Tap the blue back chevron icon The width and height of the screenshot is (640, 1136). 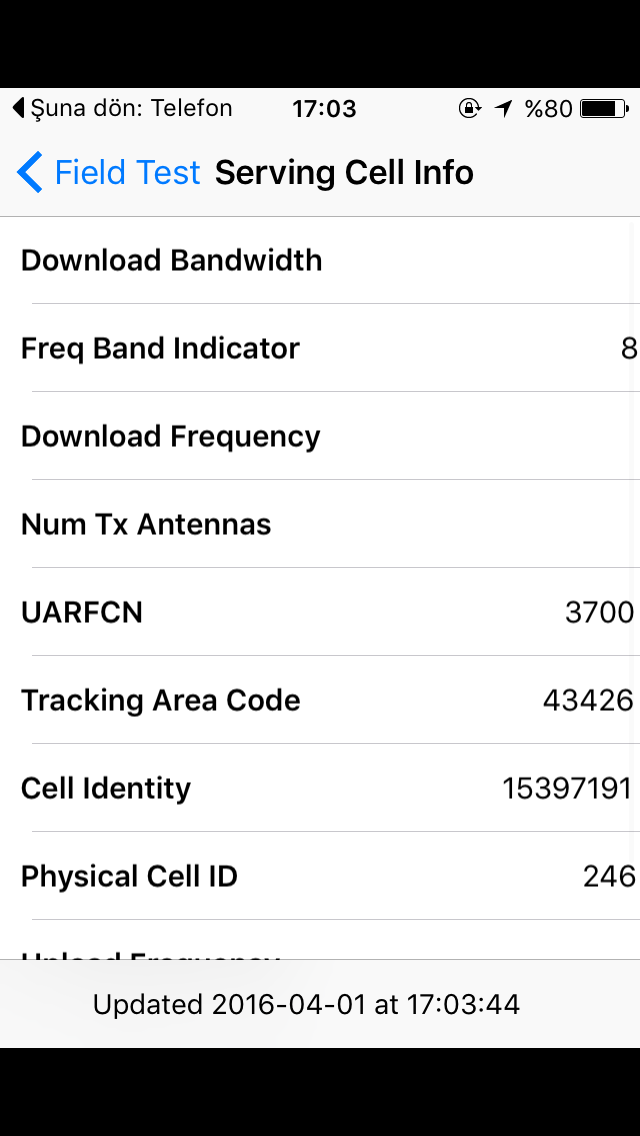[30, 172]
